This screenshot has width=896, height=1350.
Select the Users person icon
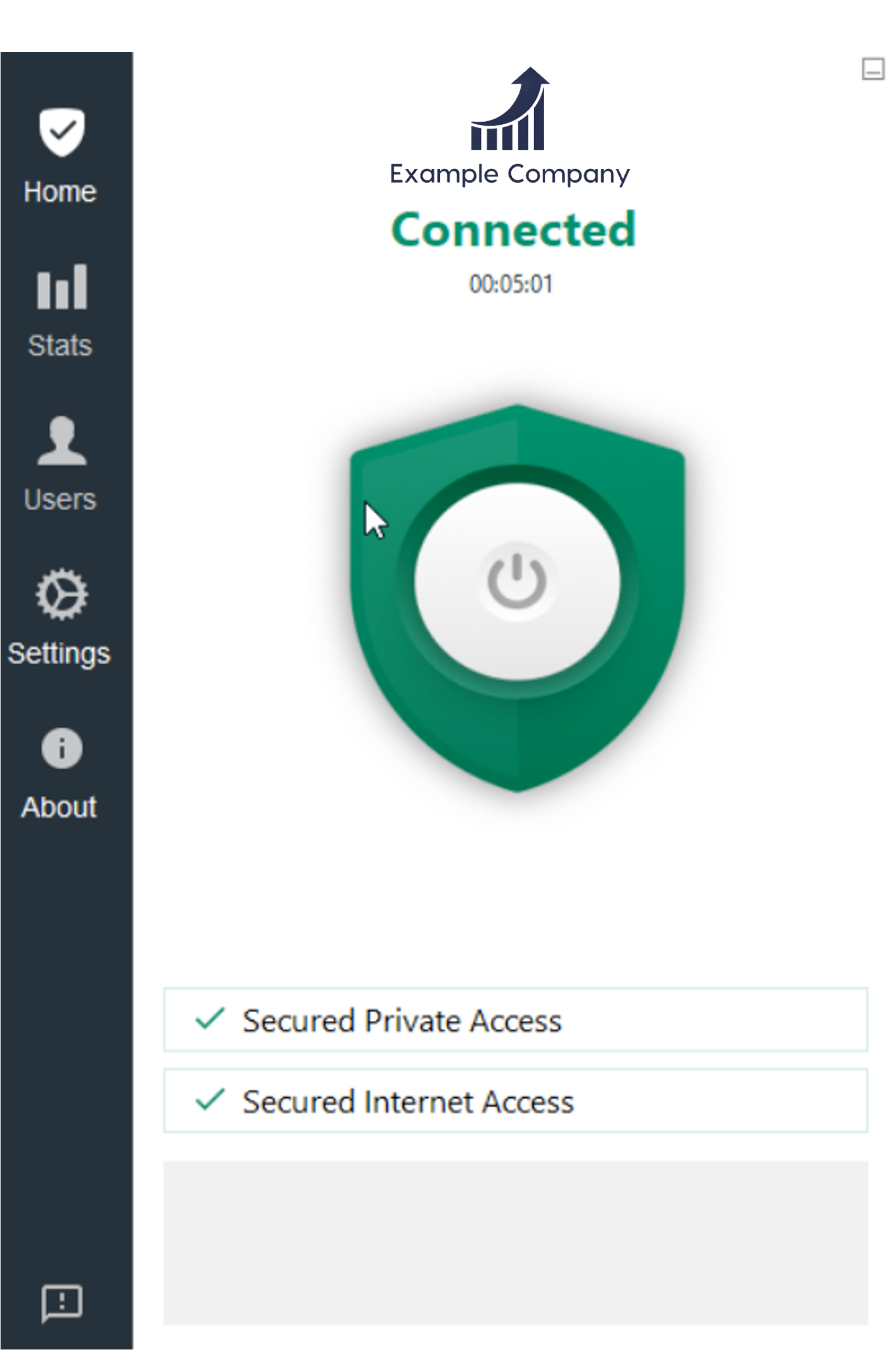[62, 440]
